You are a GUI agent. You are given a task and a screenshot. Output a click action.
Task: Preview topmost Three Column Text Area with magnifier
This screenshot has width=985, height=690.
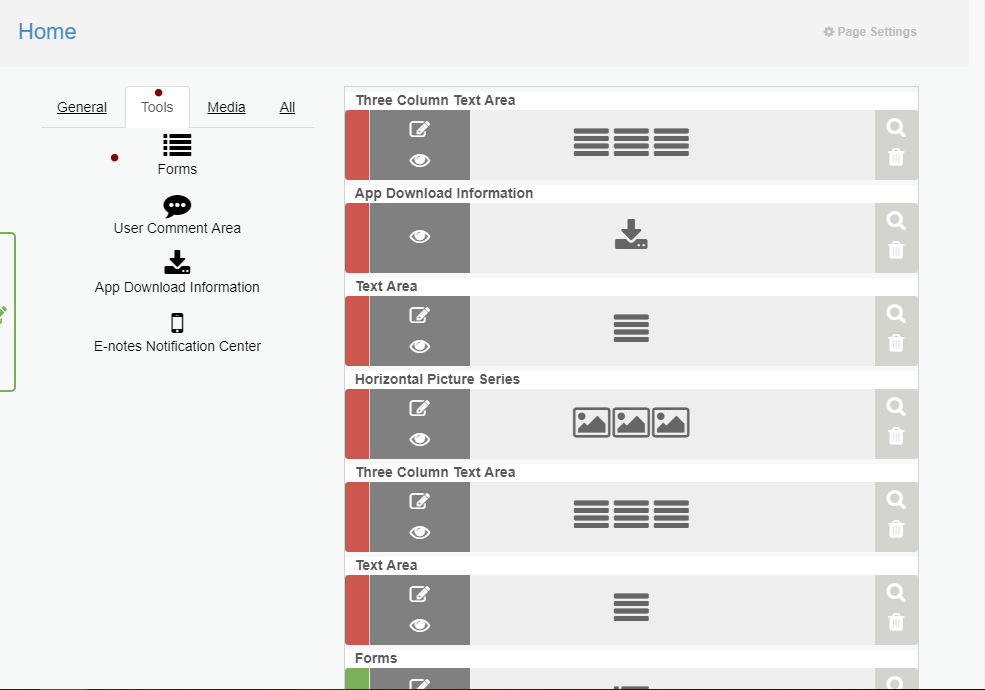click(x=896, y=128)
